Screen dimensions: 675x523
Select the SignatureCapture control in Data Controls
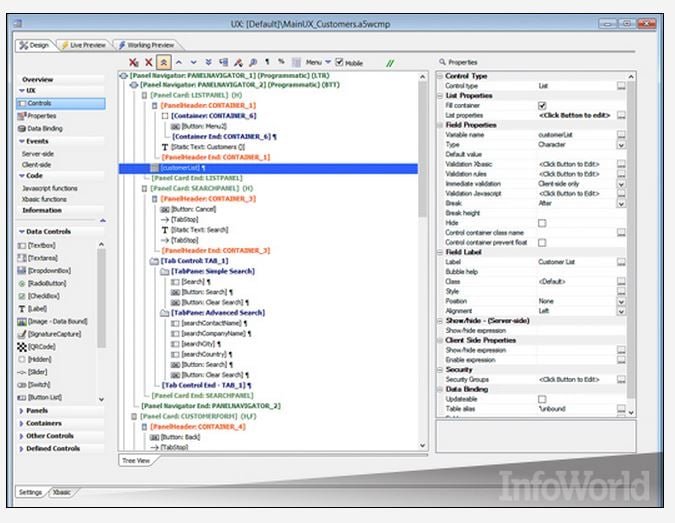57,332
